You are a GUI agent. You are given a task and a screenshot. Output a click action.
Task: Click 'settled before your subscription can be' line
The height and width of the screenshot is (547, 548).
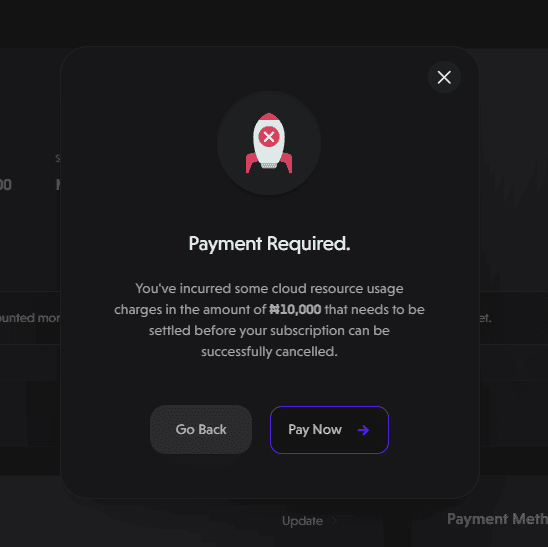click(269, 331)
